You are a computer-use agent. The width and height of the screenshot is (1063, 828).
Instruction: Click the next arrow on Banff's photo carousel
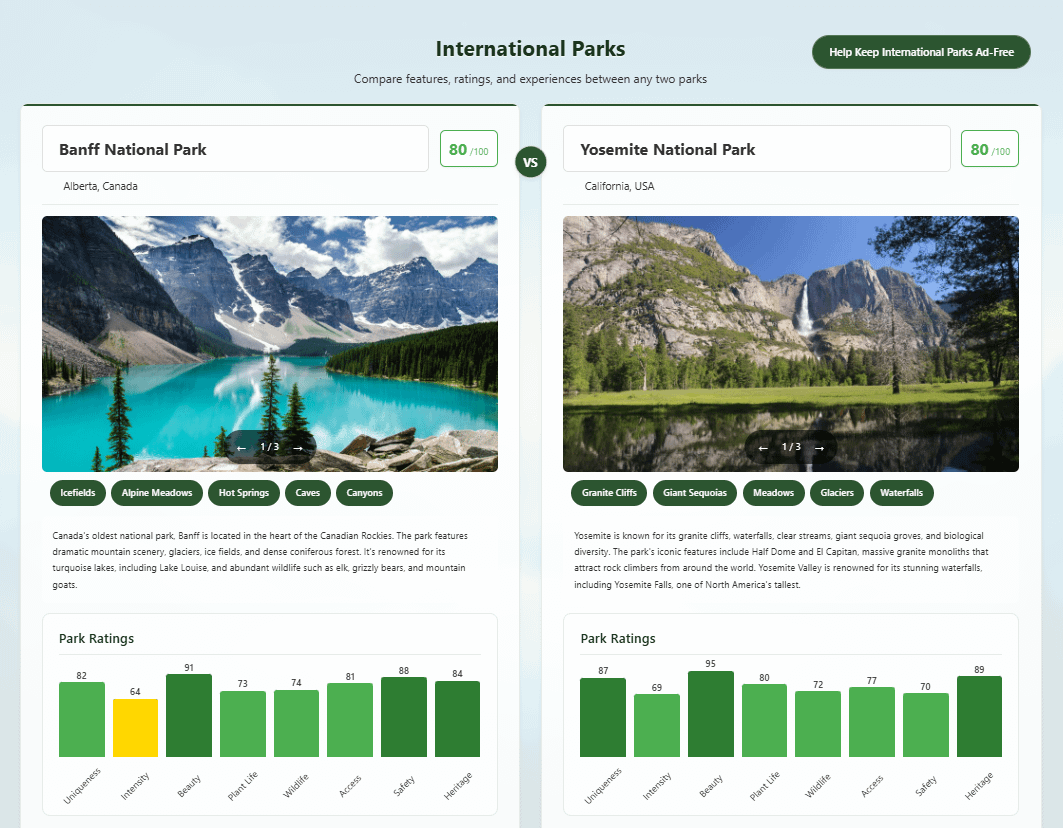coord(298,447)
